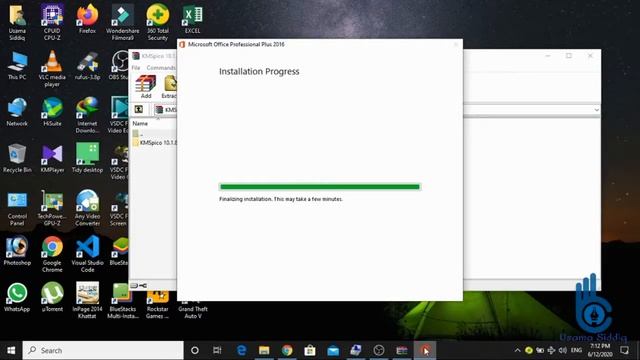Open the Commands menu in WinRAR
Image resolution: width=640 pixels, height=360 pixels.
point(161,68)
